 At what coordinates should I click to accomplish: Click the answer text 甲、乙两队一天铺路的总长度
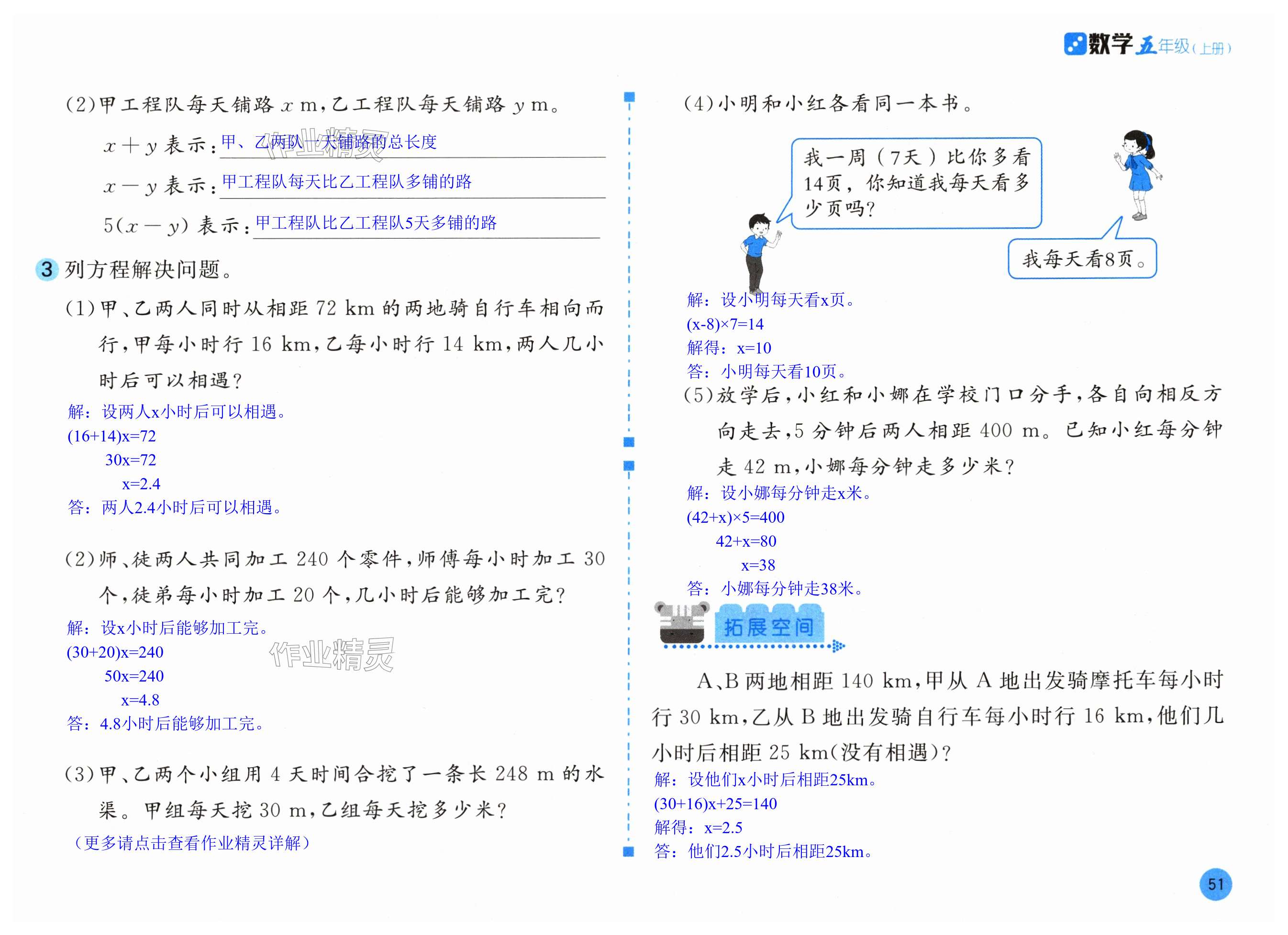pos(329,142)
